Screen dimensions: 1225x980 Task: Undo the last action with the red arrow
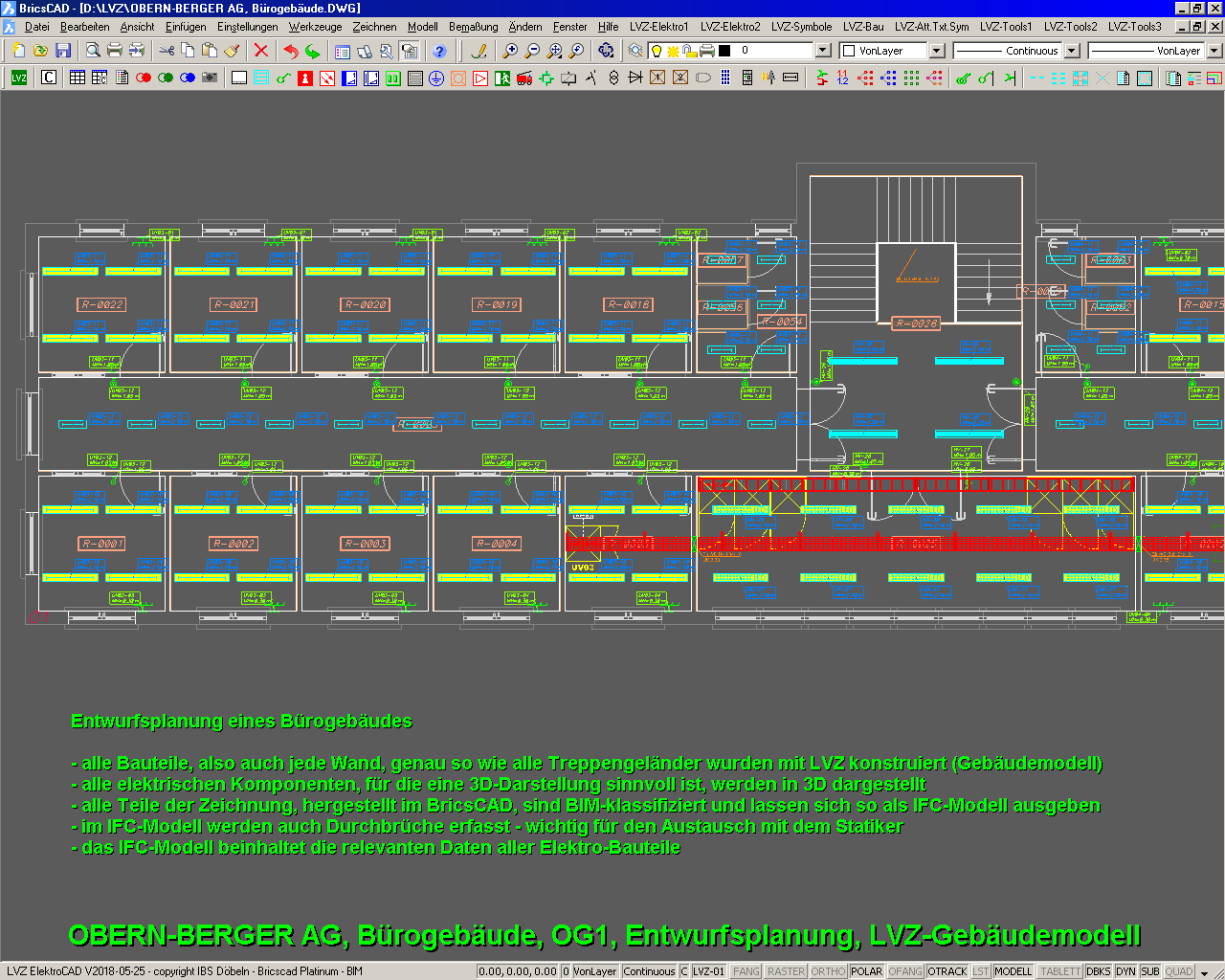coord(291,51)
